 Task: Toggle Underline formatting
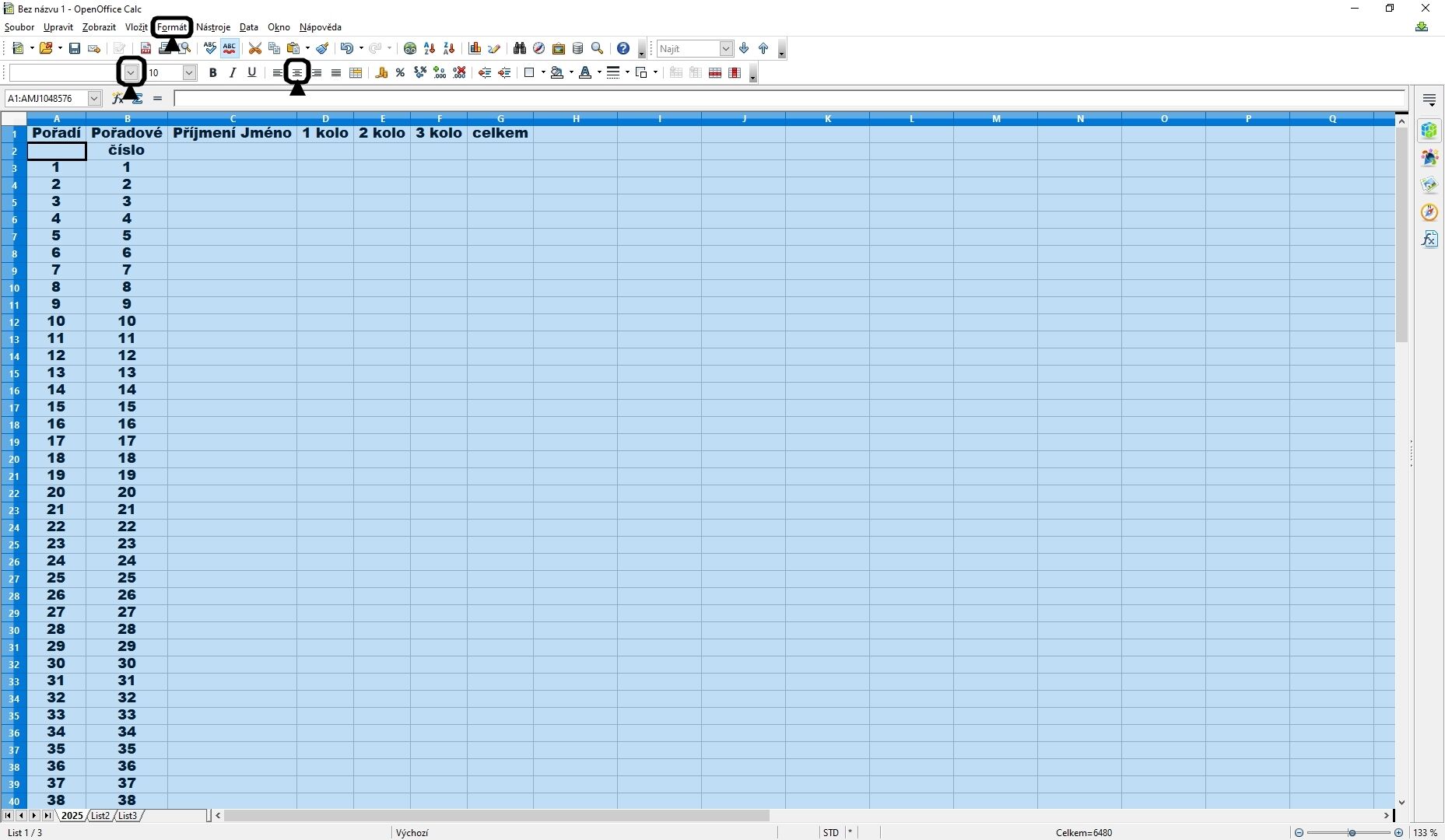(251, 72)
